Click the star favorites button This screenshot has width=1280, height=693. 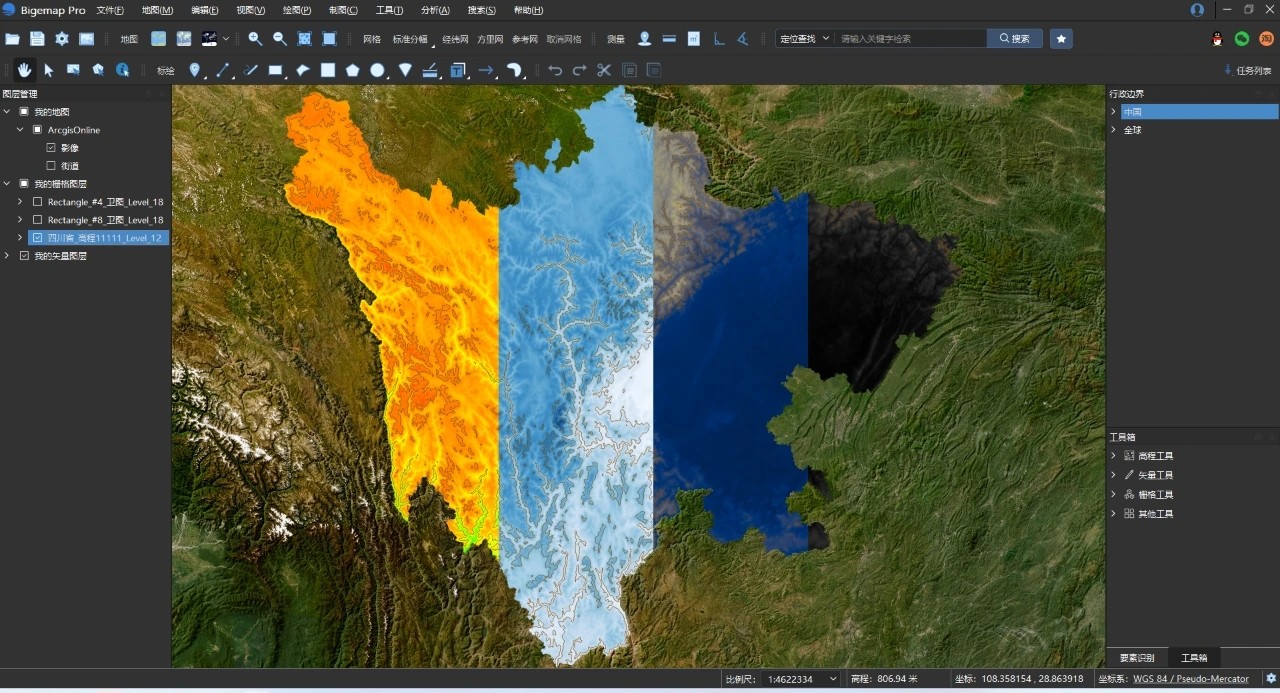pos(1061,38)
